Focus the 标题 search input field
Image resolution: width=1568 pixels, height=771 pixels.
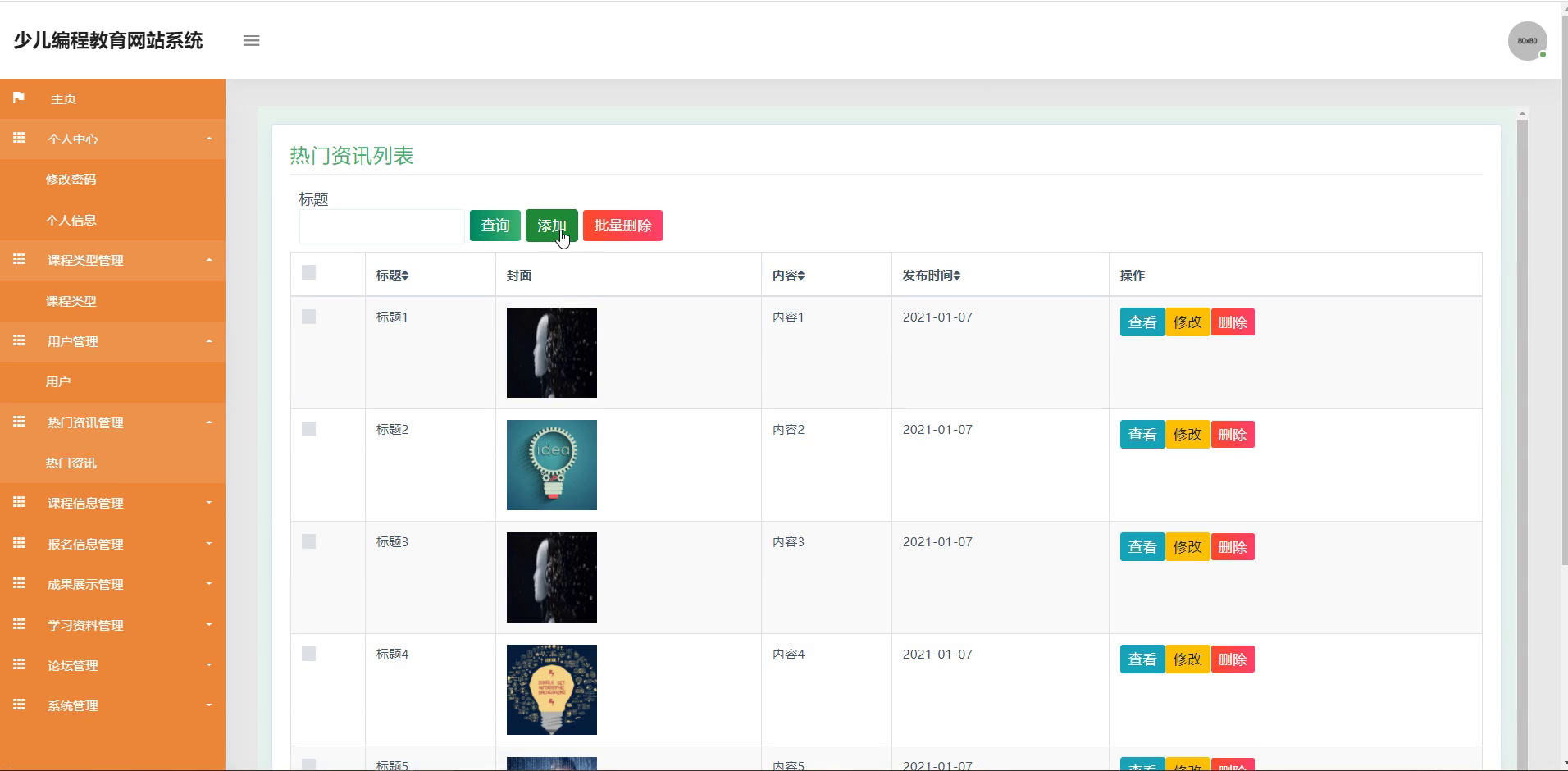click(382, 226)
